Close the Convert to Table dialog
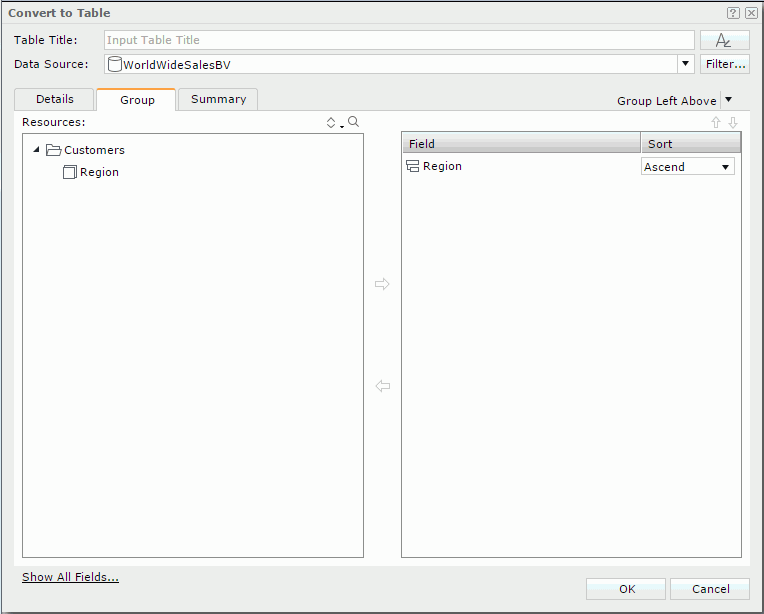 pos(751,13)
